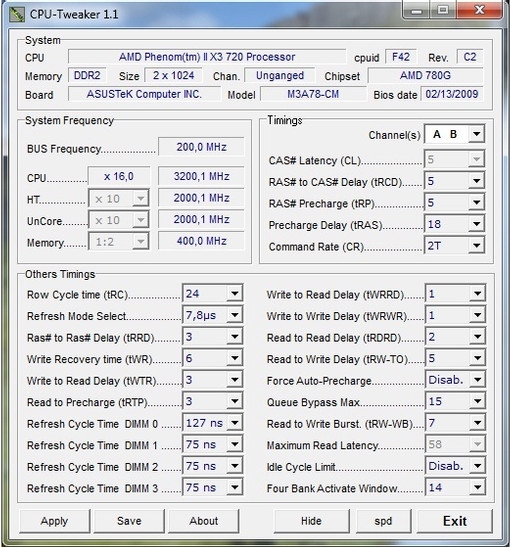Open Precharge Delay (tRAS) dropdown
Screen dimensions: 510x547
[454, 224]
